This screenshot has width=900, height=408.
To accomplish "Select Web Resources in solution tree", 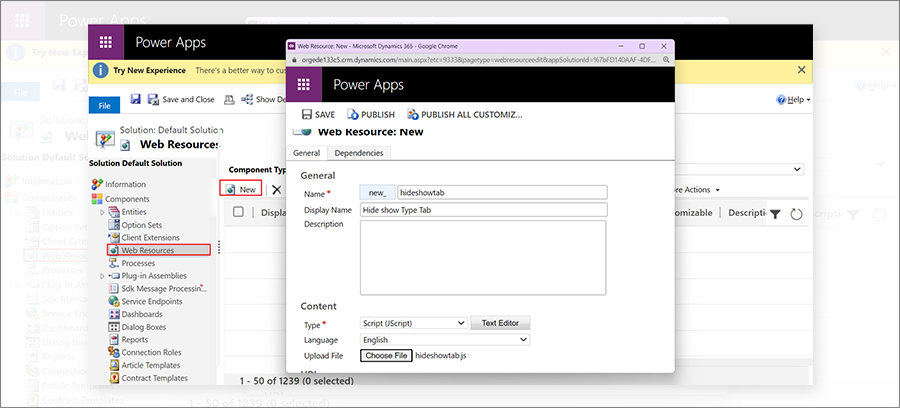I will pyautogui.click(x=158, y=250).
